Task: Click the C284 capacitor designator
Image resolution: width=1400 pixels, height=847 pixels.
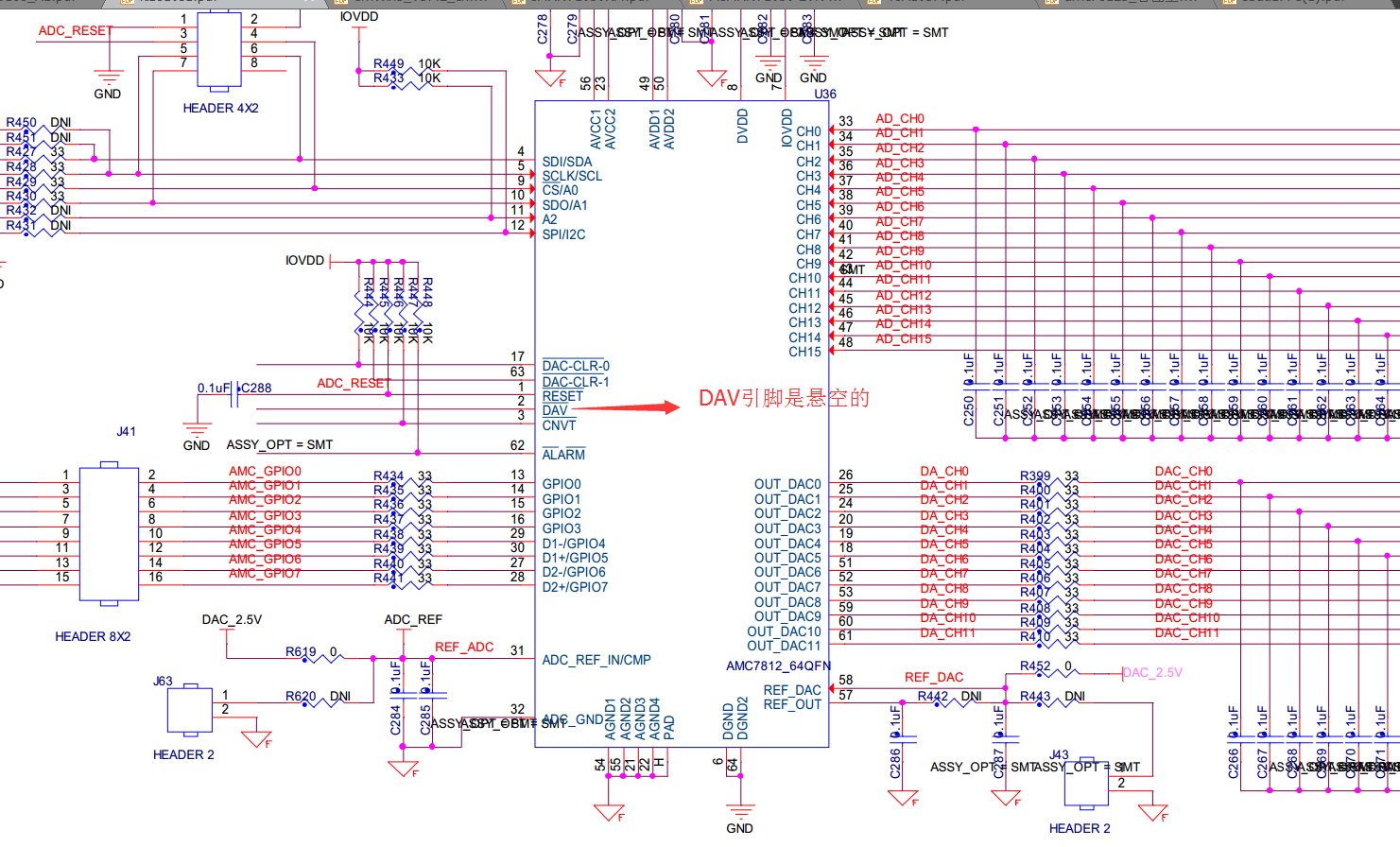Action: [x=396, y=720]
